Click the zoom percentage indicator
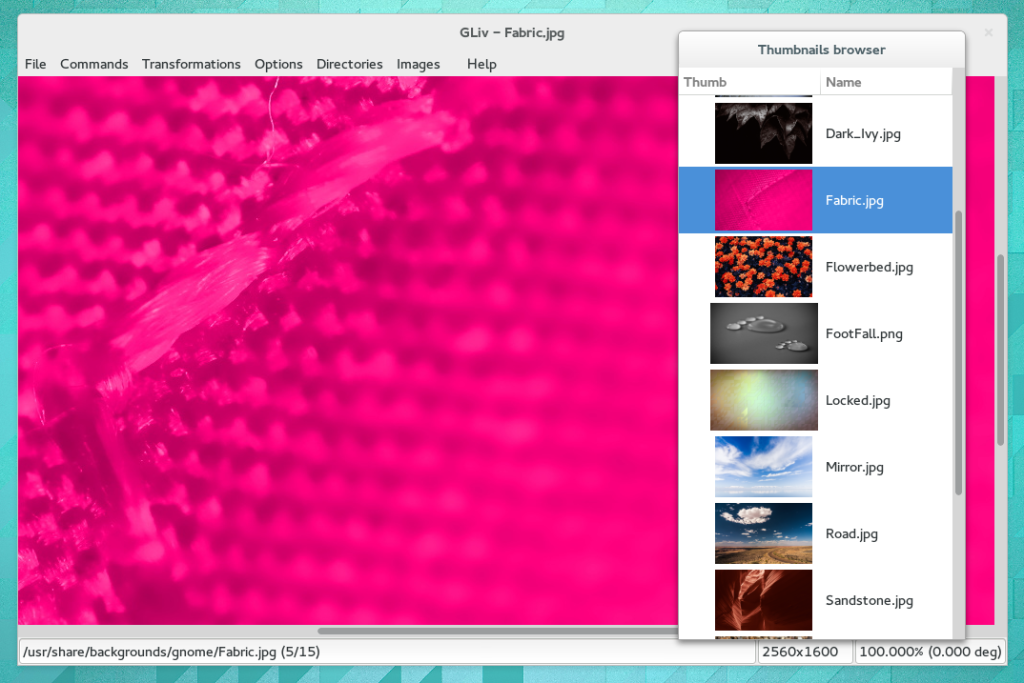Image resolution: width=1024 pixels, height=683 pixels. pos(930,651)
